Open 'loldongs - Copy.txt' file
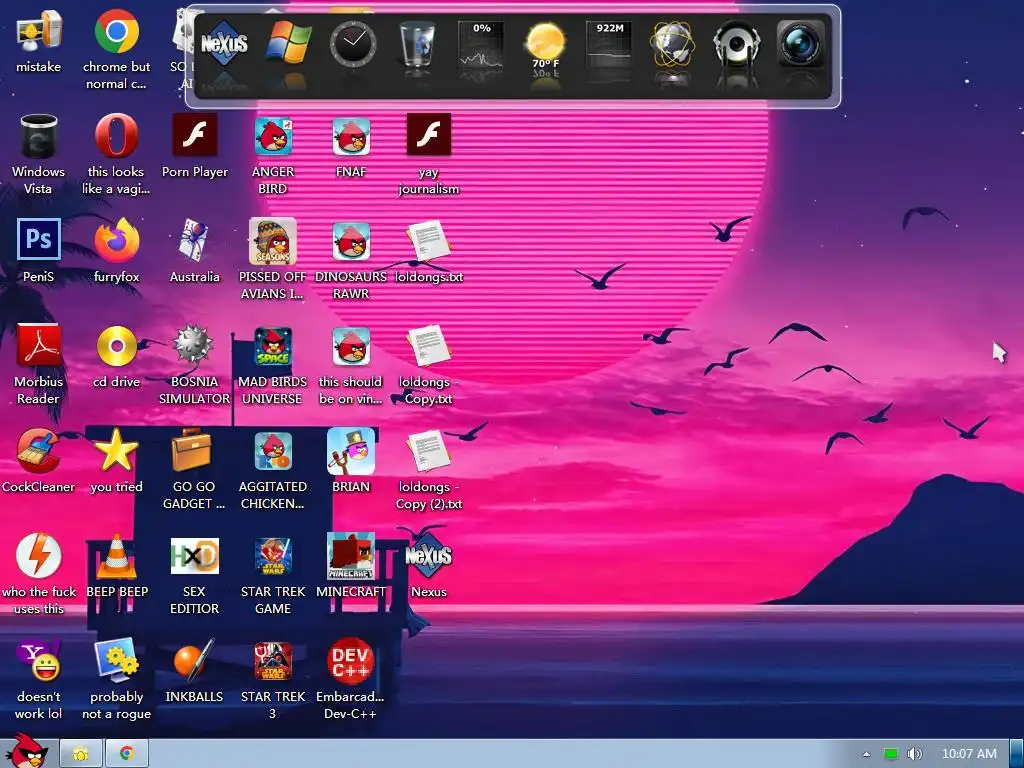Screen dimensions: 1024x768 click(x=428, y=345)
